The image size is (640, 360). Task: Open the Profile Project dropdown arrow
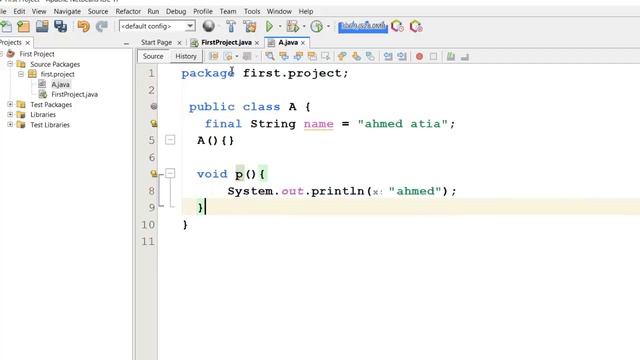[x=328, y=27]
